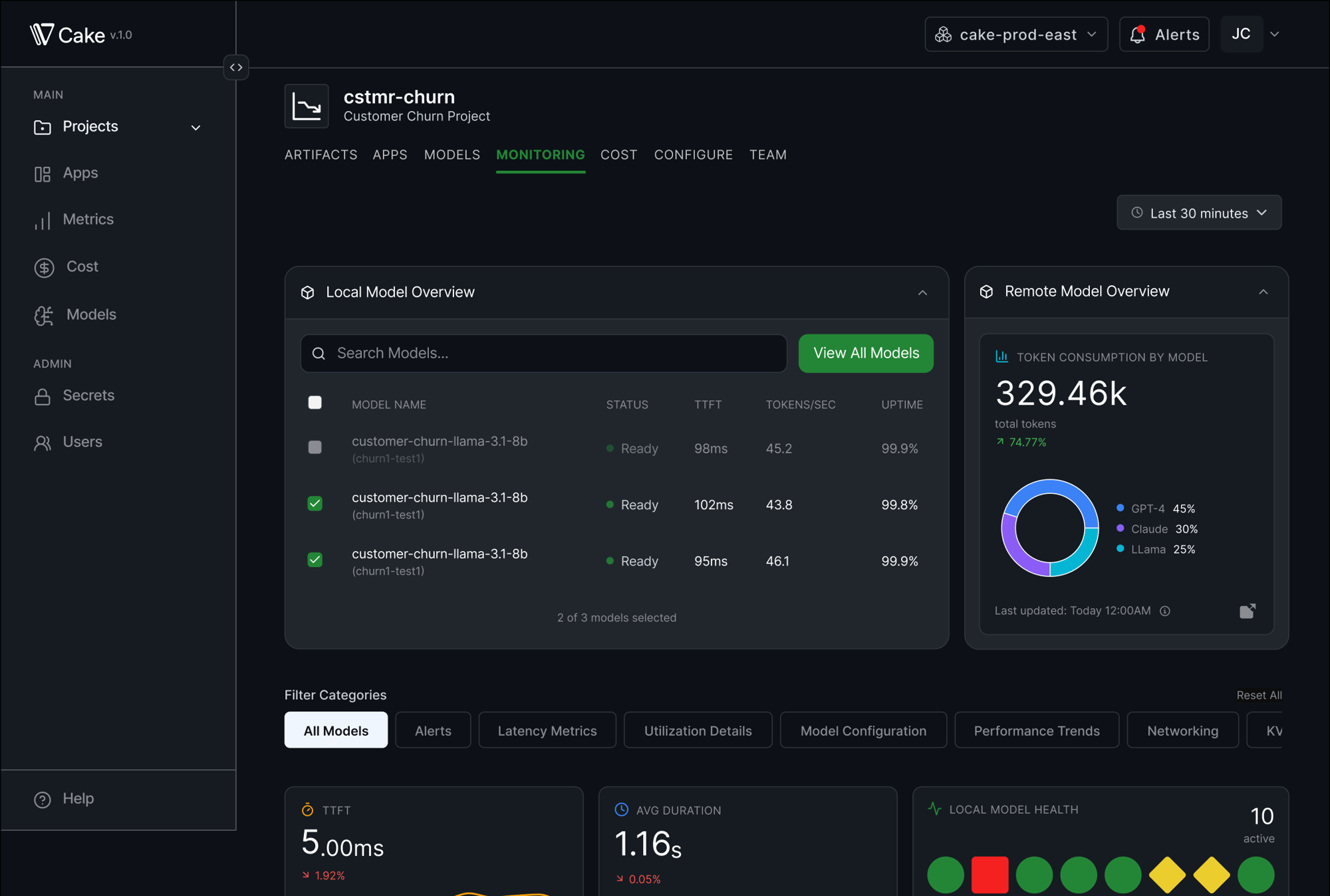This screenshot has height=896, width=1330.
Task: Type in the Search Models field
Action: (x=543, y=353)
